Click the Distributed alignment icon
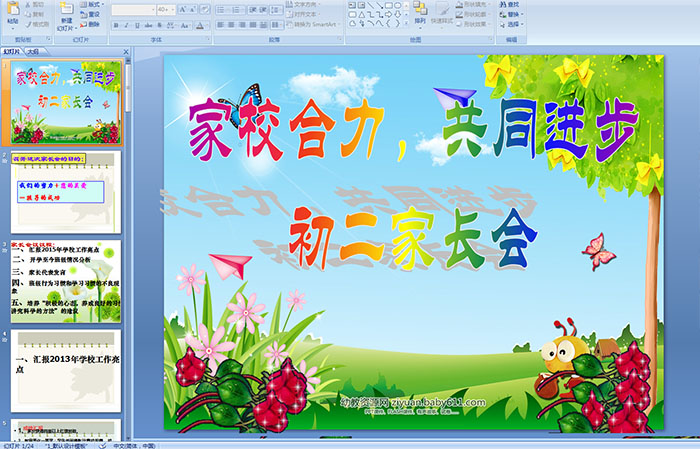Image resolution: width=700 pixels, height=449 pixels. click(x=263, y=25)
